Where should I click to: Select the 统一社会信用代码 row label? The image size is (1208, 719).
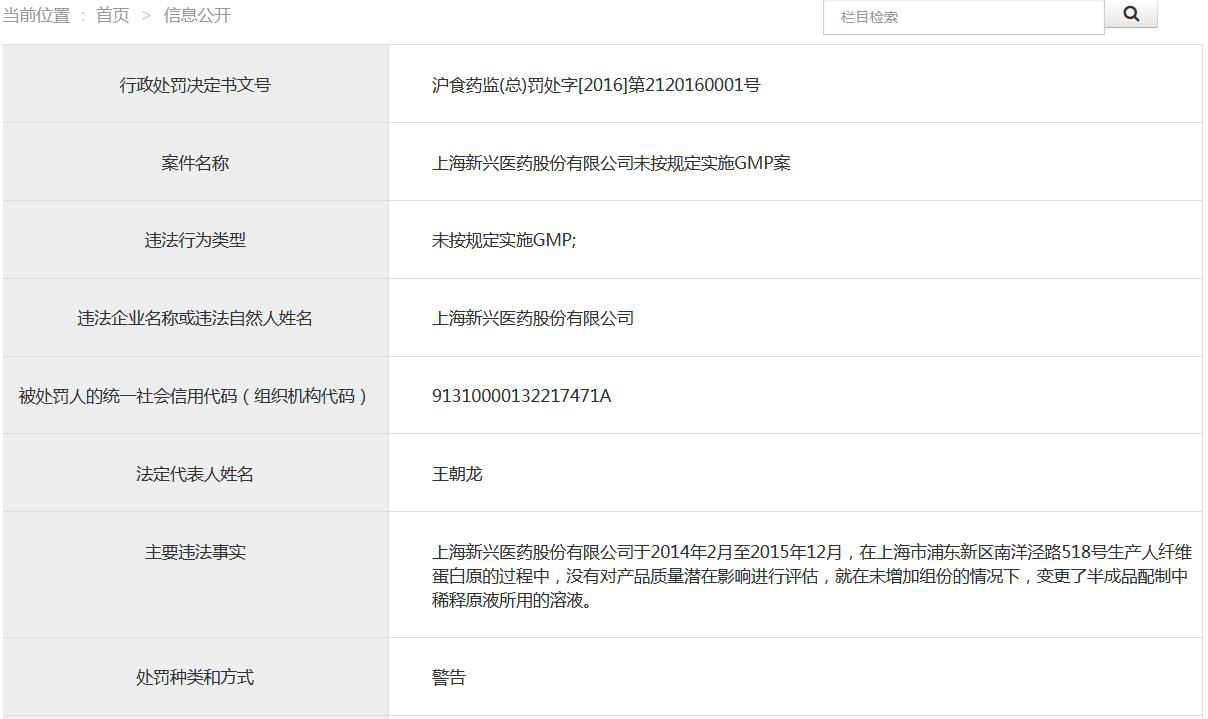tap(195, 396)
